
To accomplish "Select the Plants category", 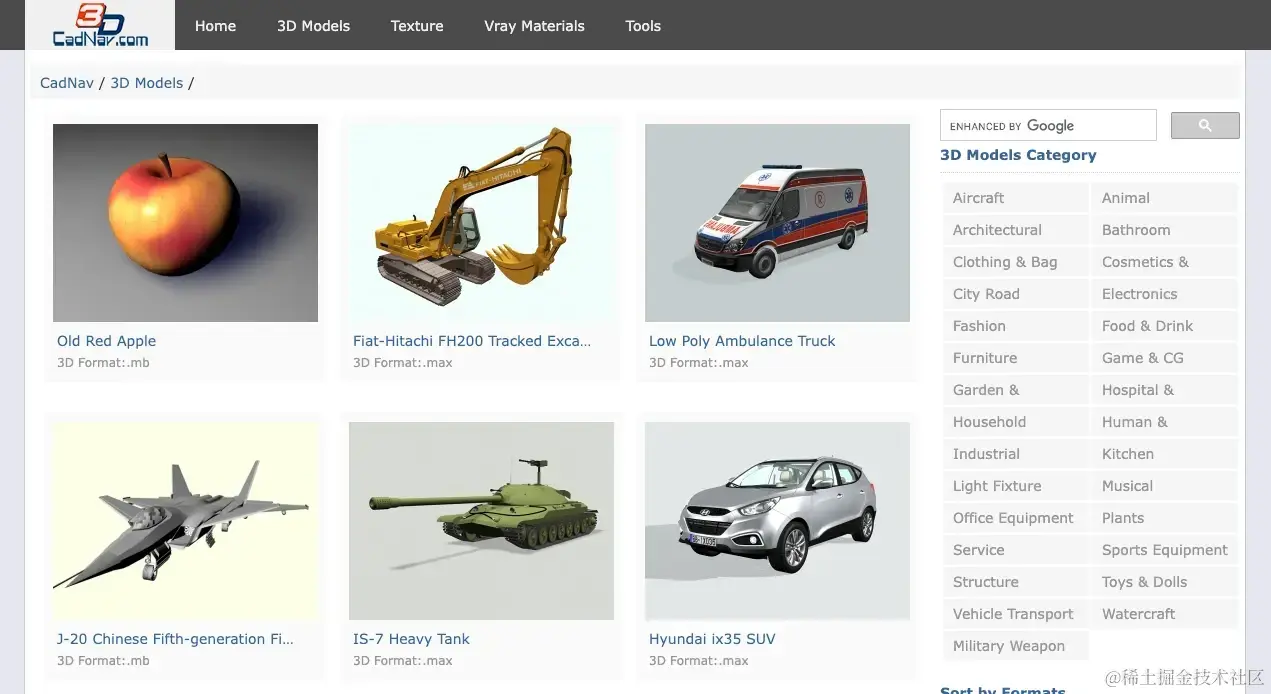I will coord(1164,518).
